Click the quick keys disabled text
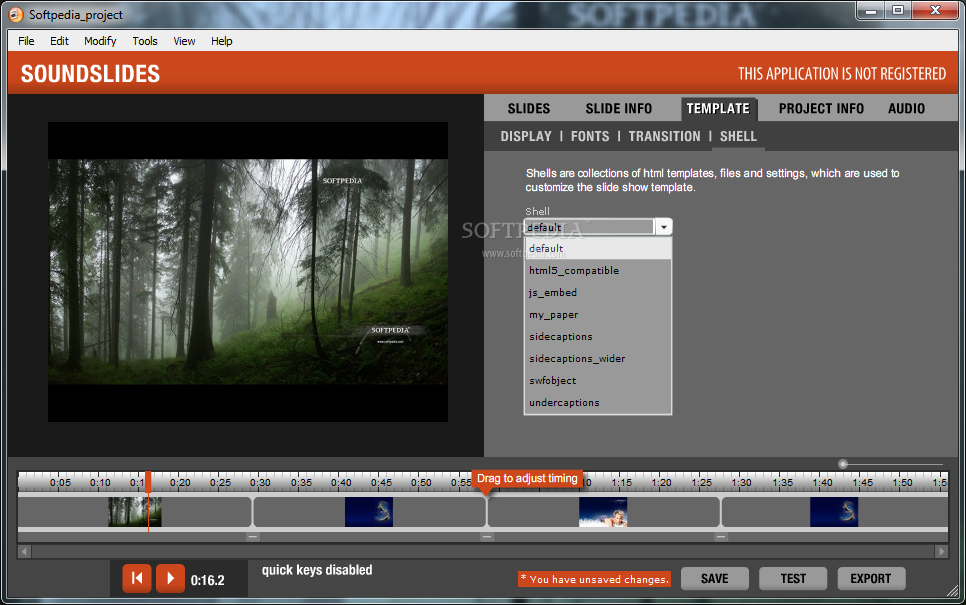Viewport: 966px width, 605px height. [x=317, y=570]
